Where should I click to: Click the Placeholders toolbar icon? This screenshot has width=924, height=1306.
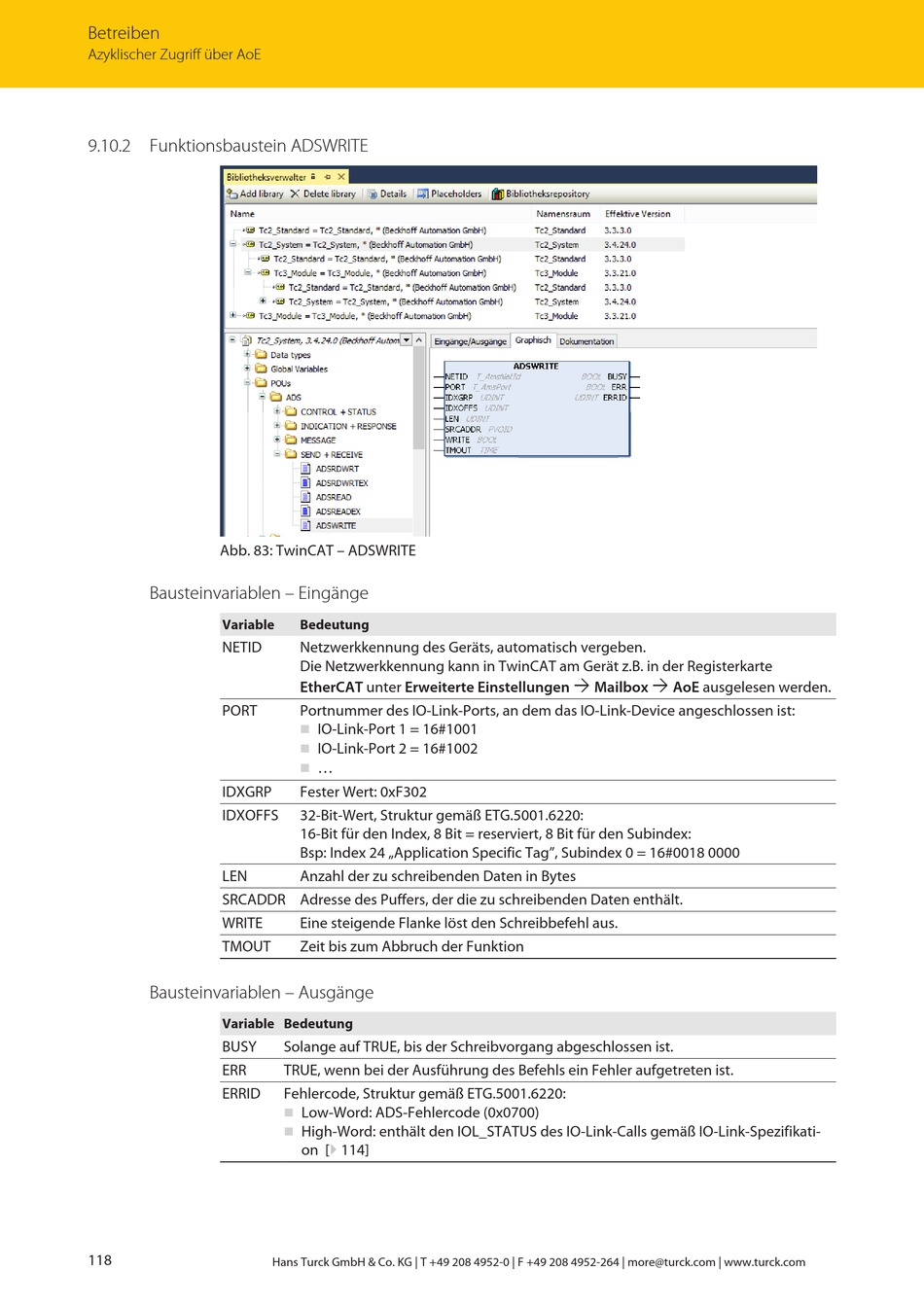[423, 194]
